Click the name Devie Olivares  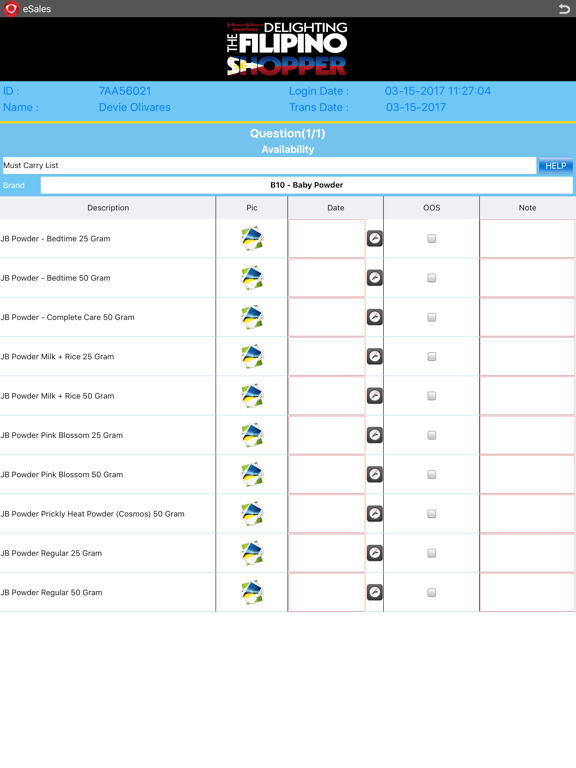135,107
